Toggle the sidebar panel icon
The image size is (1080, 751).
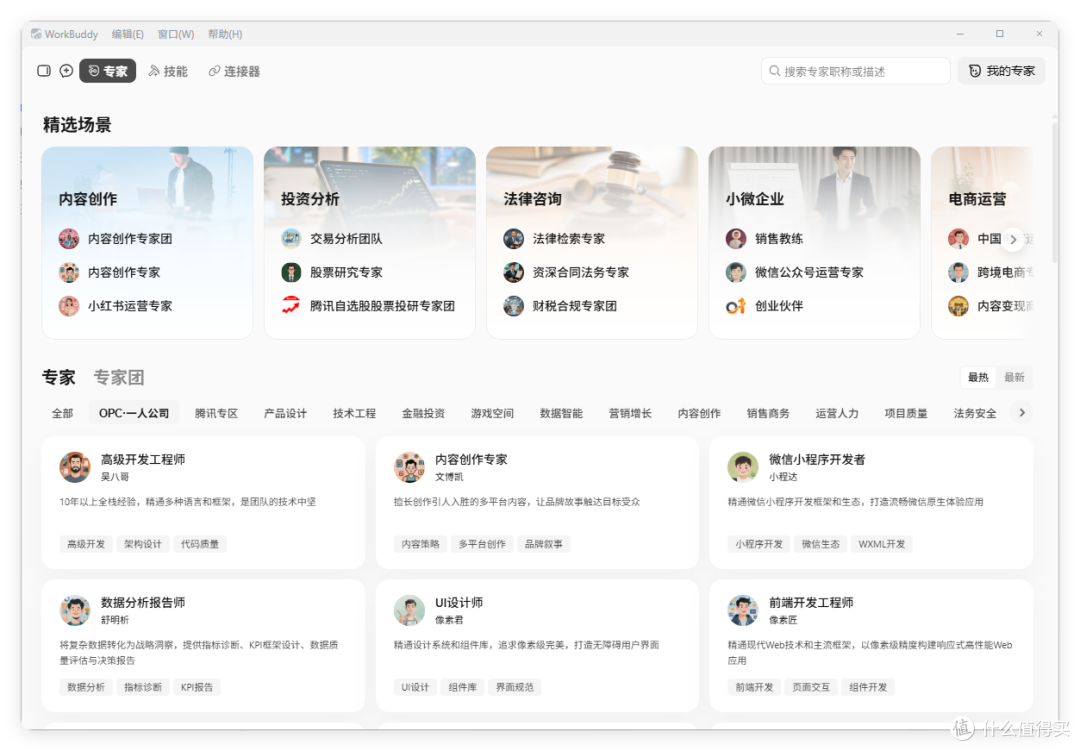tap(44, 71)
